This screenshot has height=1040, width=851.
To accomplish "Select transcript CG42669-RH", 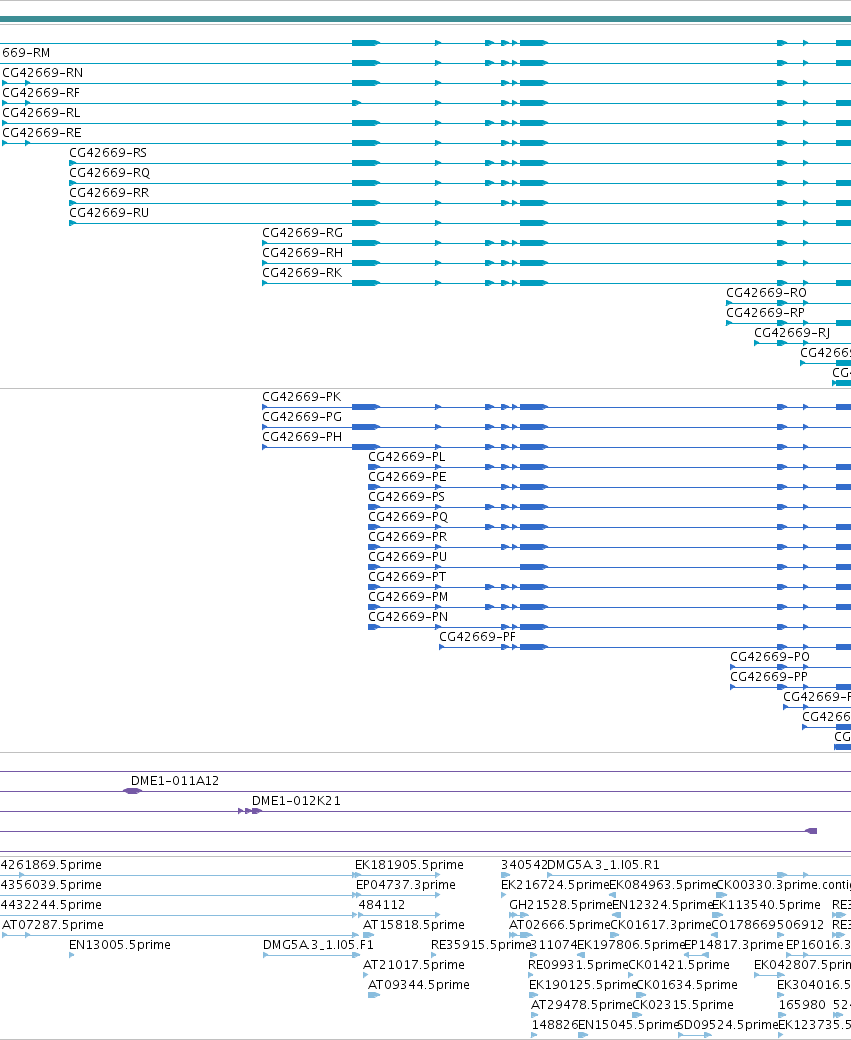I will point(302,253).
